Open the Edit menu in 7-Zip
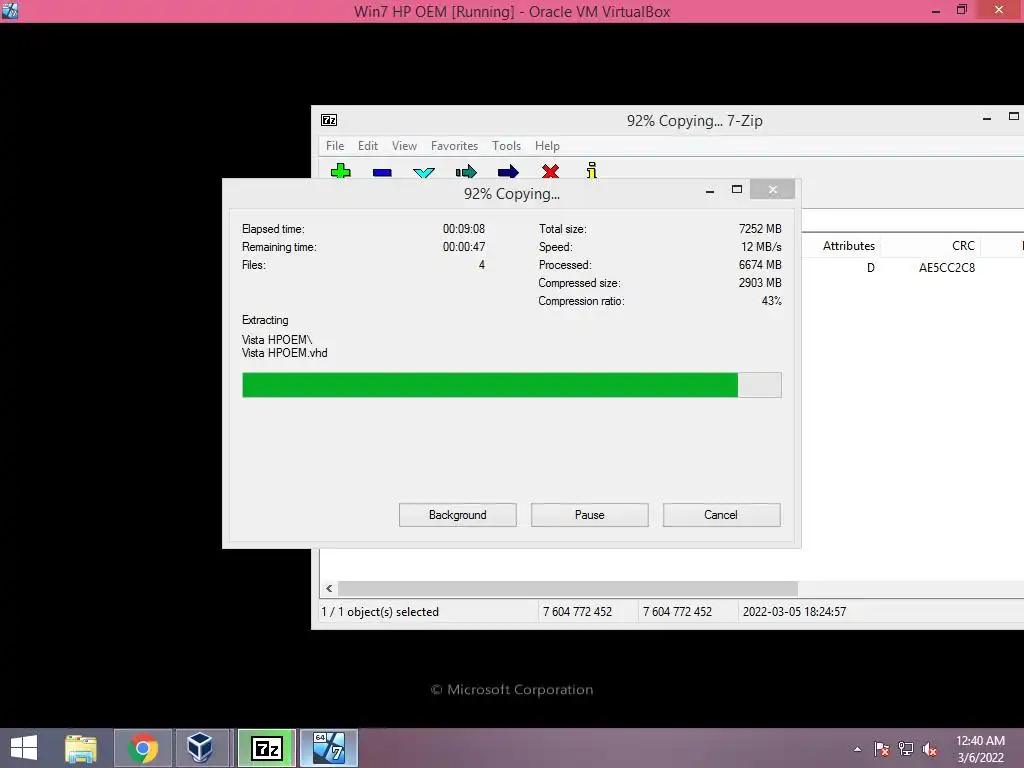This screenshot has height=768, width=1024. coord(368,146)
